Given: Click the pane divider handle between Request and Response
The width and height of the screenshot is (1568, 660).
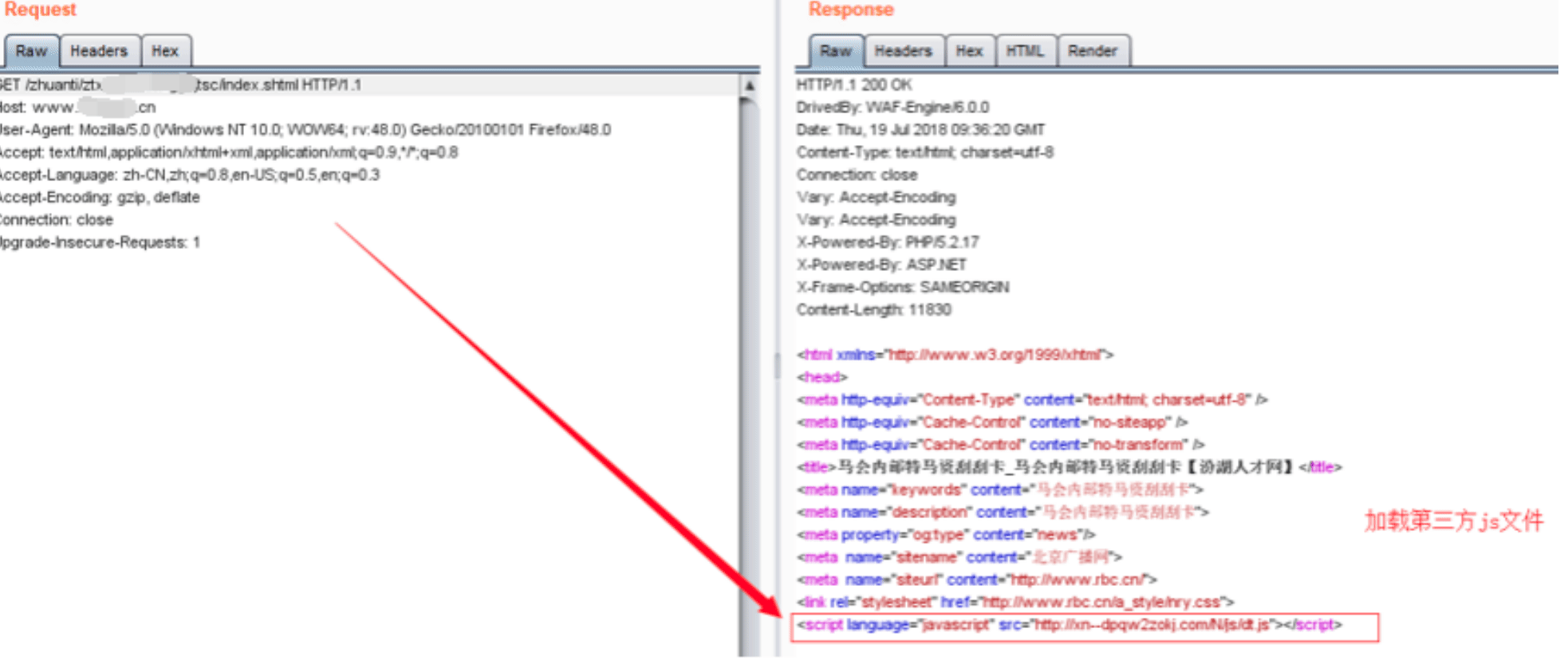Looking at the screenshot, I should [x=777, y=366].
